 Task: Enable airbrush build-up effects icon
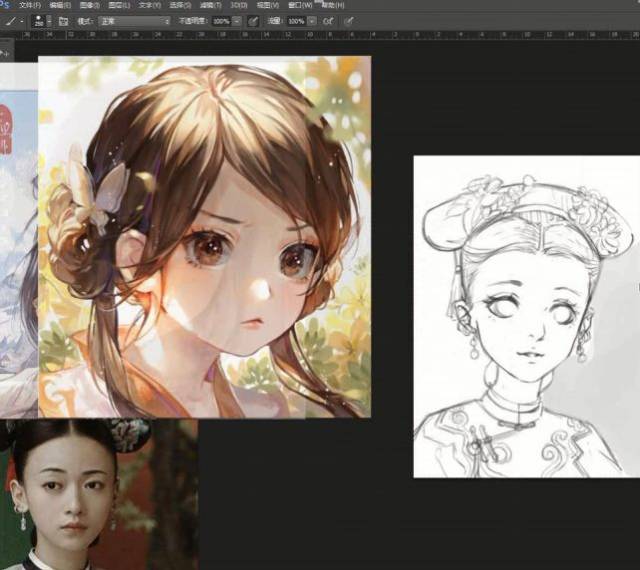pyautogui.click(x=328, y=21)
